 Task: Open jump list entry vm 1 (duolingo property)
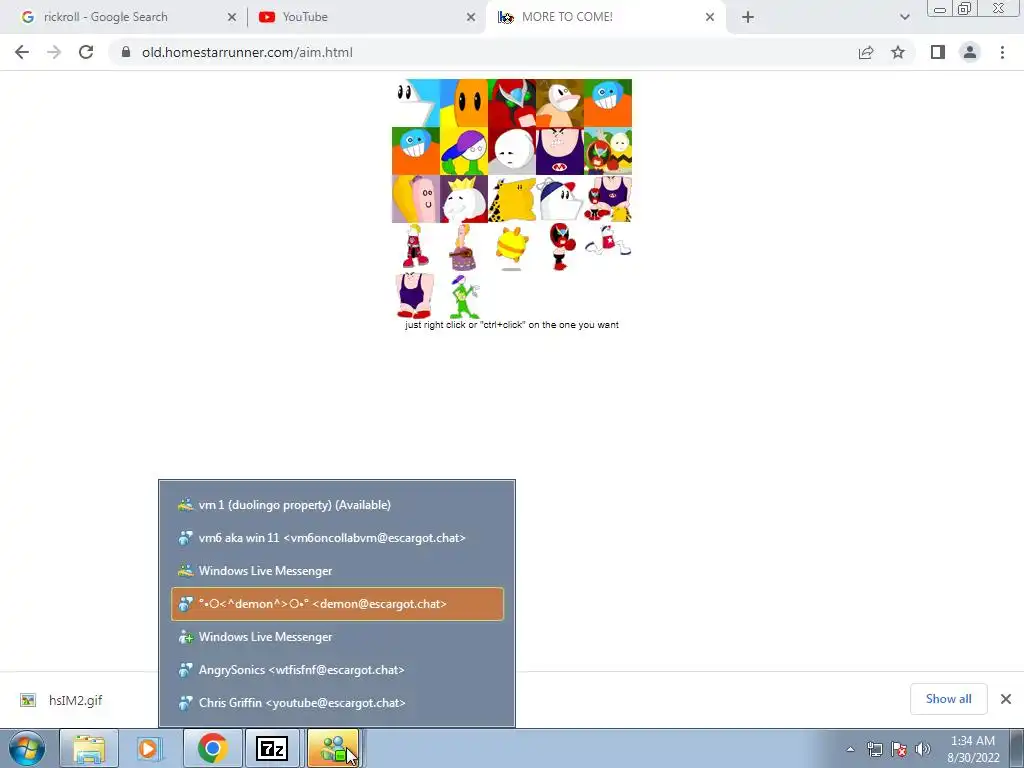pyautogui.click(x=337, y=505)
